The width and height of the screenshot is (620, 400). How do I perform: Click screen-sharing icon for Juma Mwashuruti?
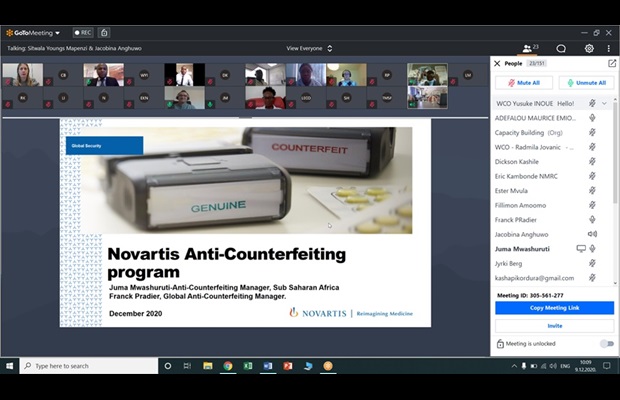(x=580, y=249)
